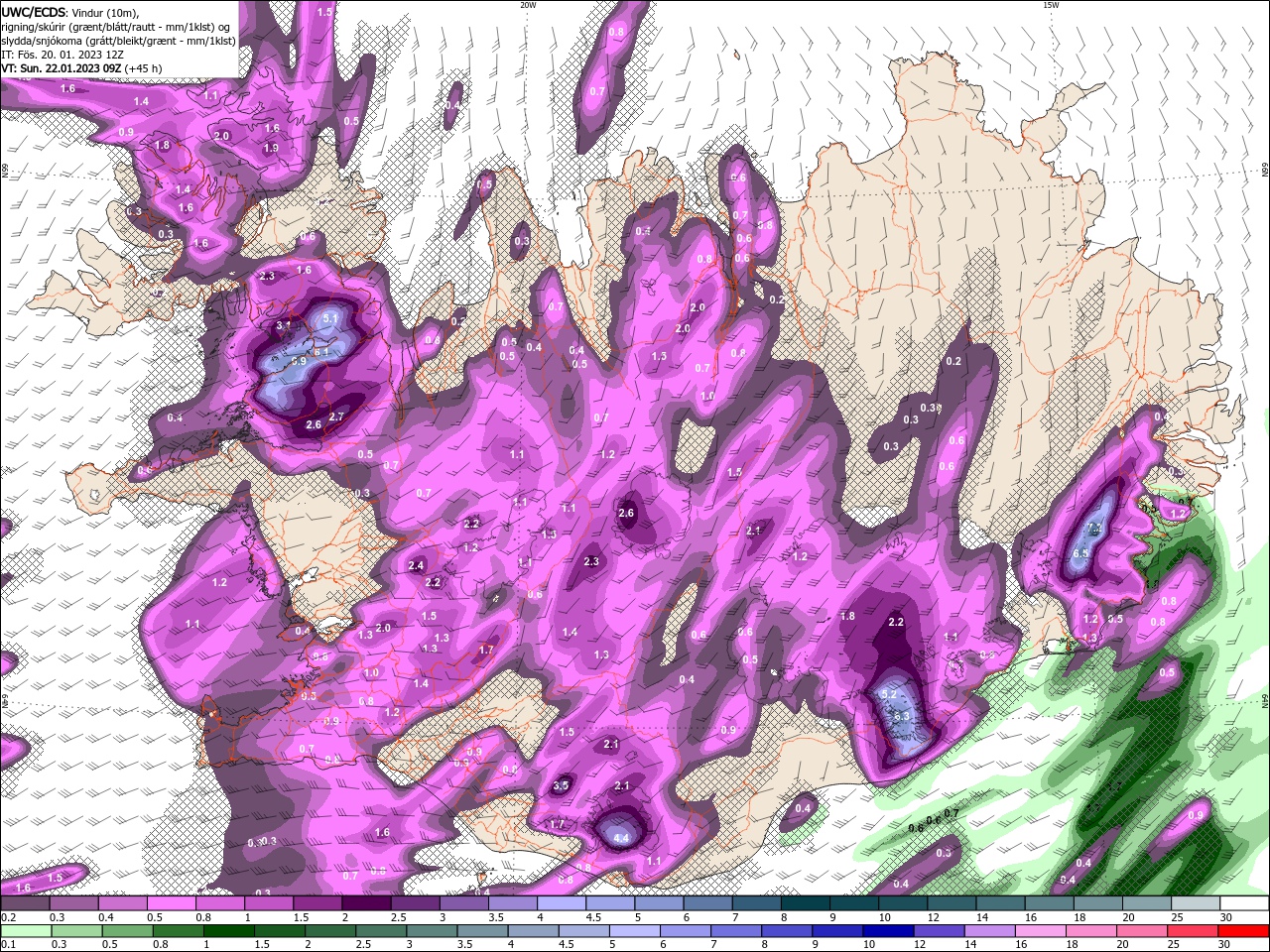Click the 1.9 precipitation value in the northwest
The height and width of the screenshot is (952, 1270).
click(271, 148)
